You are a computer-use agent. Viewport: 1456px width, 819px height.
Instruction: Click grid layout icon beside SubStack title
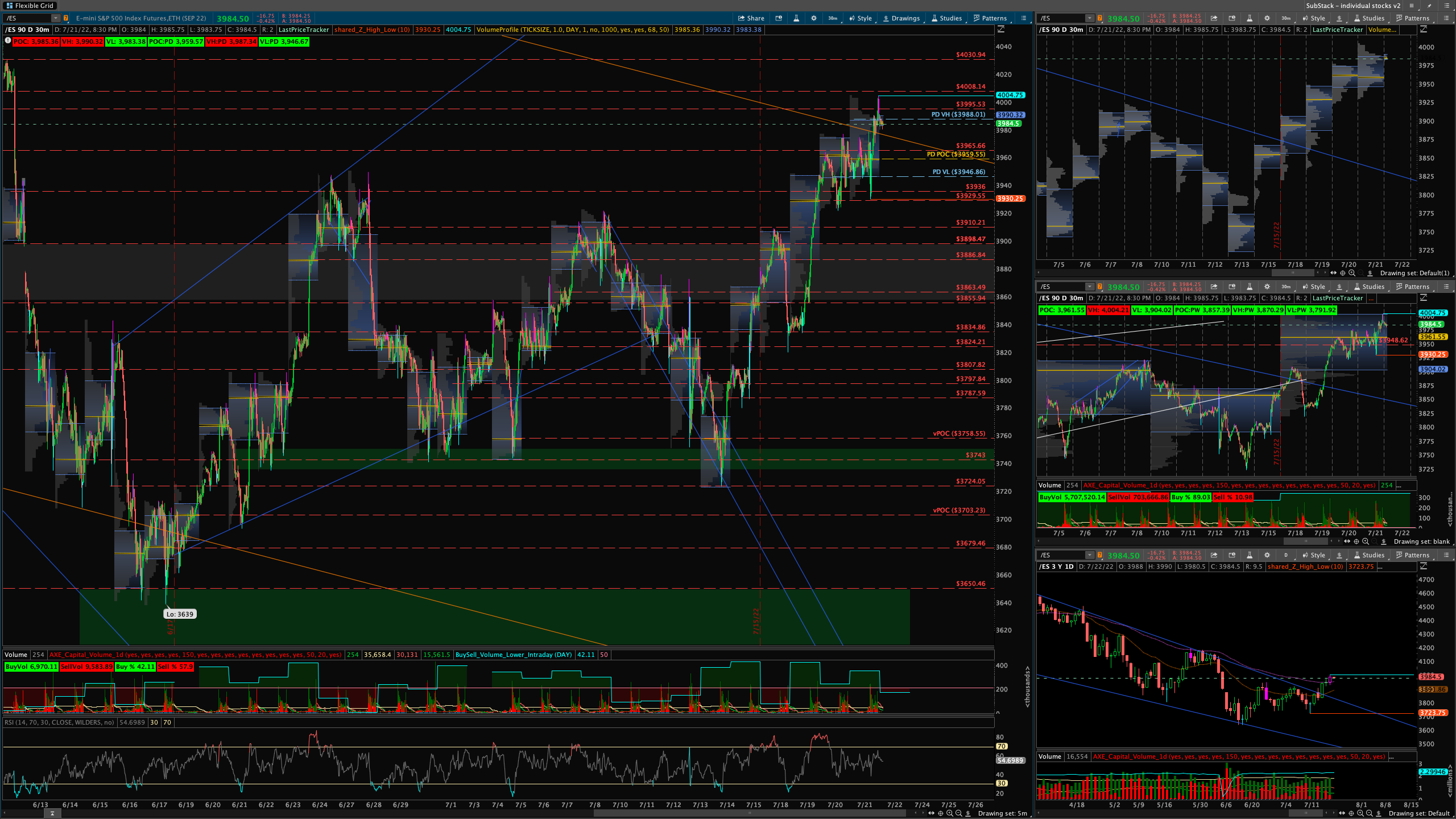tap(1411, 6)
